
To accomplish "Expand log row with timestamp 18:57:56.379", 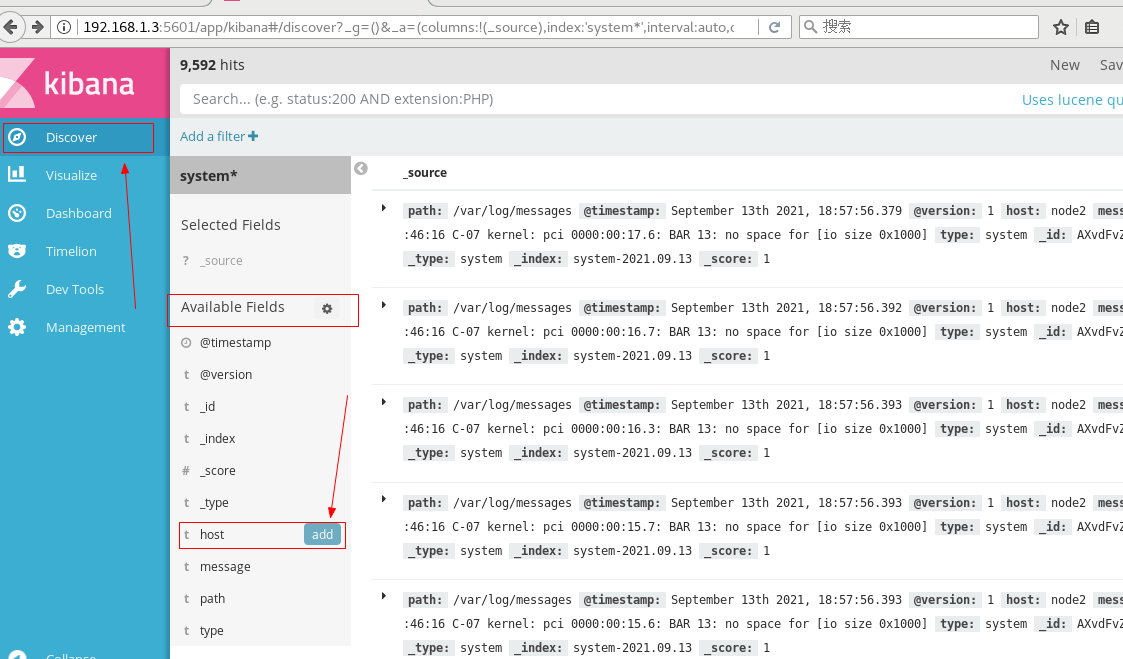I will (384, 208).
